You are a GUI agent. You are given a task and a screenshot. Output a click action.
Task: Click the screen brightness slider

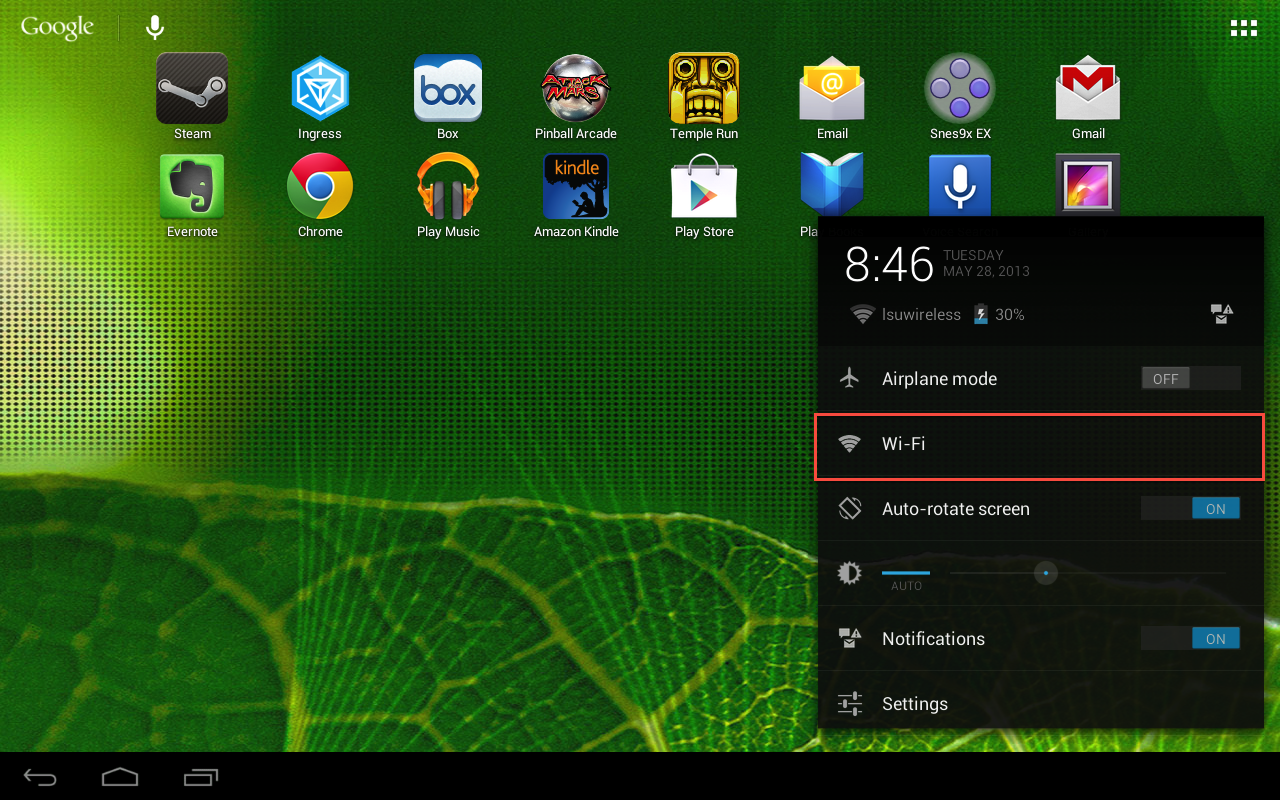pos(1087,573)
